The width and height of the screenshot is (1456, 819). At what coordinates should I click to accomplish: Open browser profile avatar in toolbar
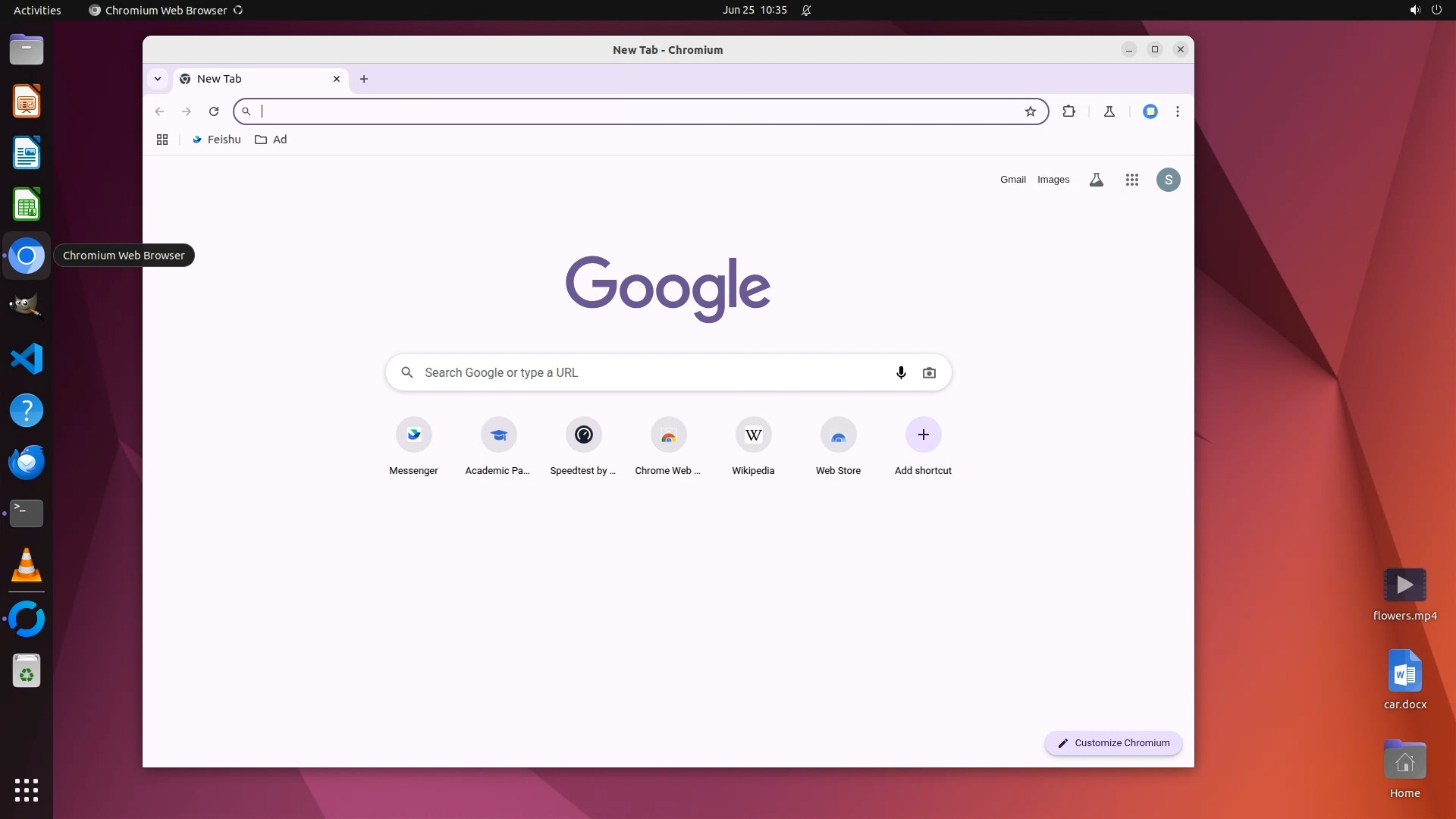tap(1150, 111)
